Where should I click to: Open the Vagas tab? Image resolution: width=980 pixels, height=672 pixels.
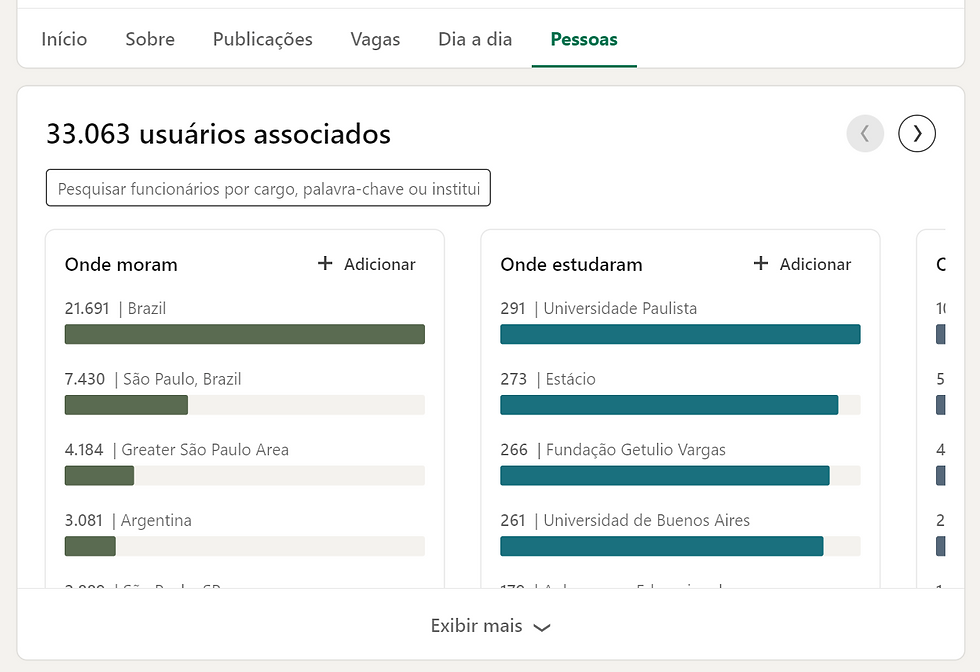click(374, 39)
